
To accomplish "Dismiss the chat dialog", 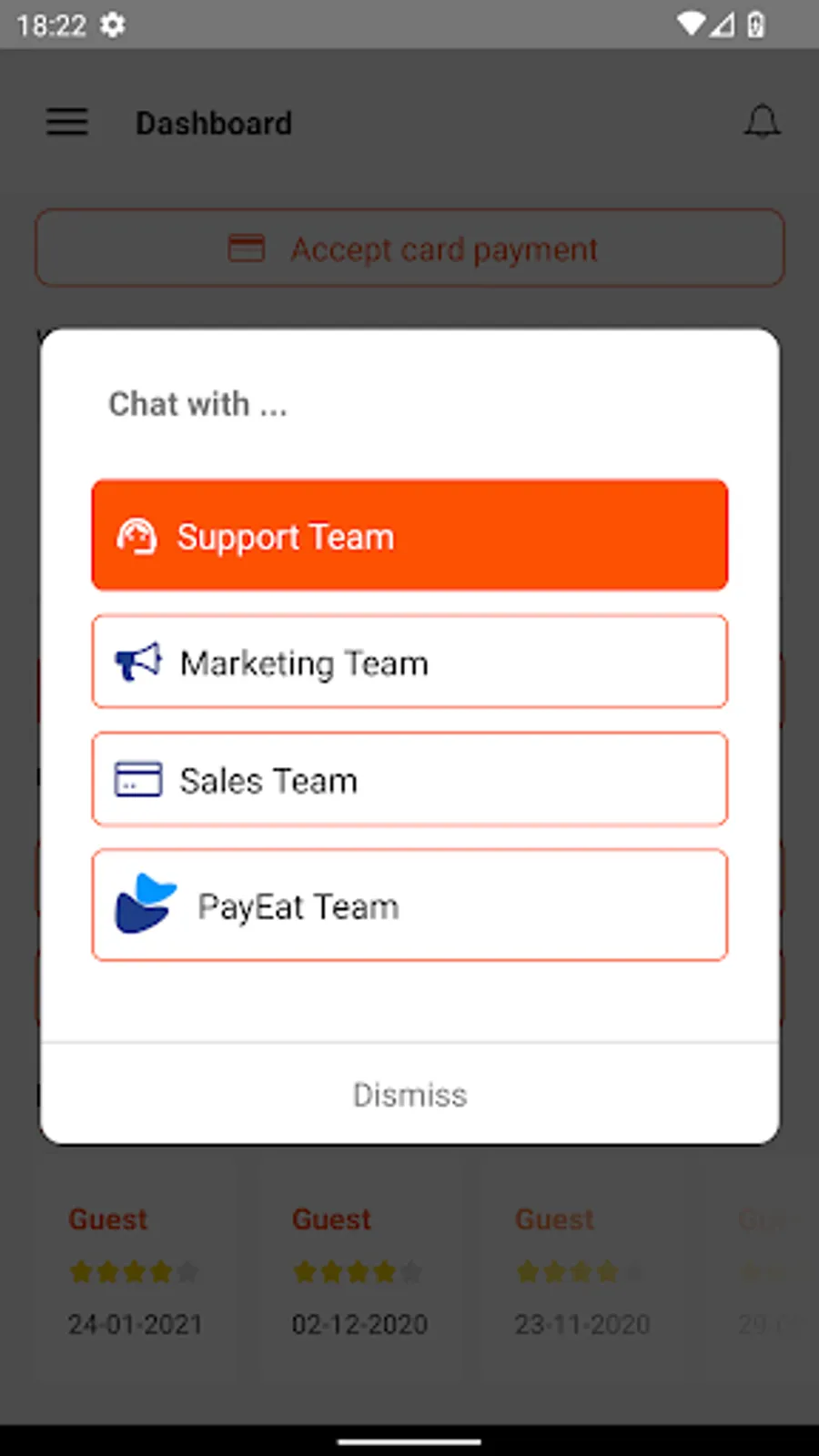I will click(409, 1095).
